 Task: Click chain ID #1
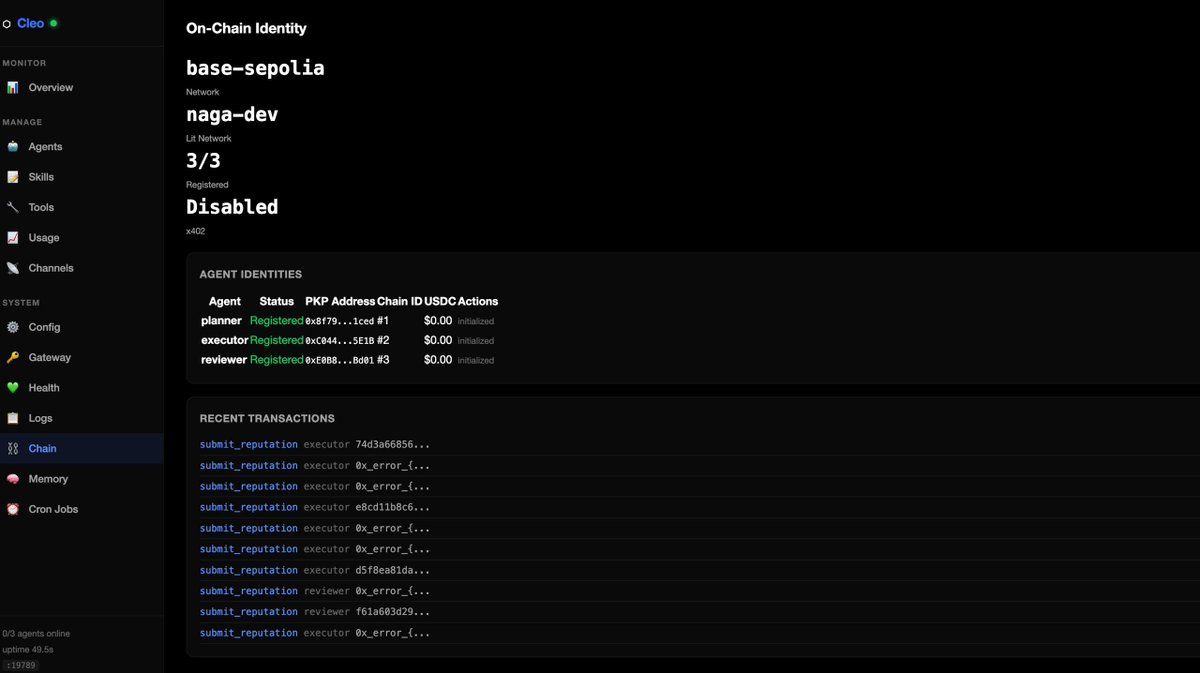(x=383, y=321)
